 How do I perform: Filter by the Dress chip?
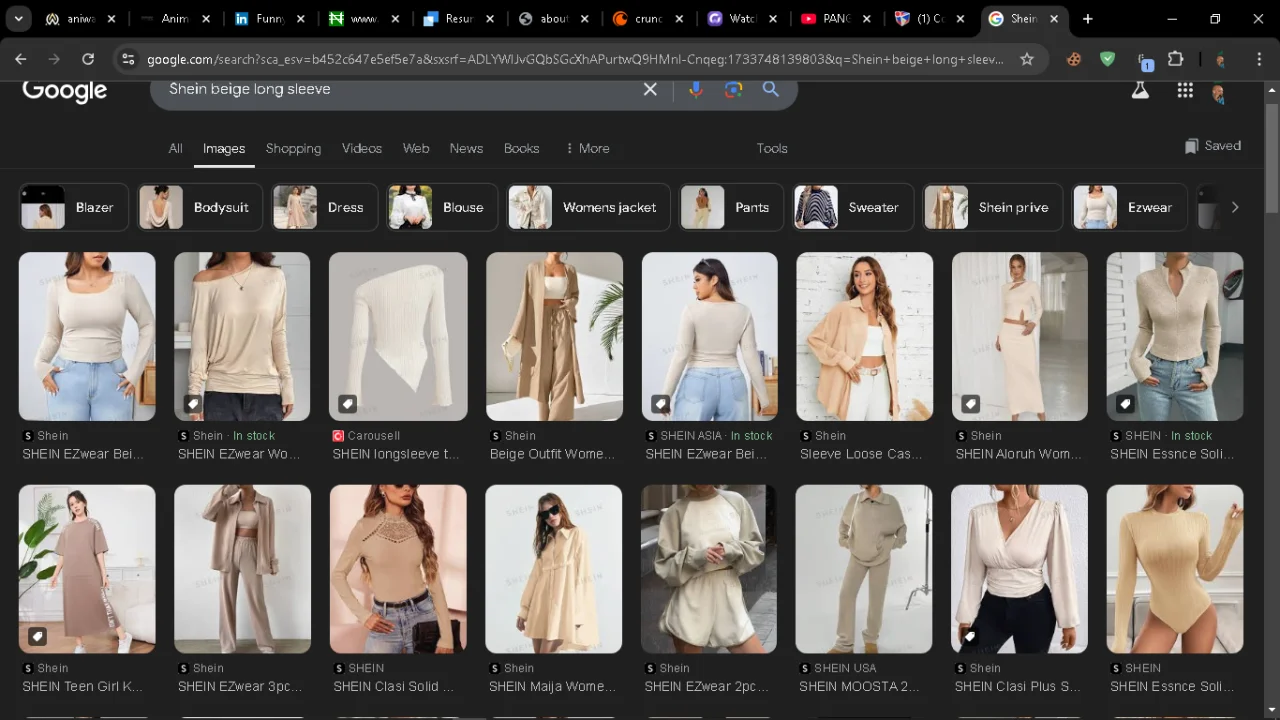click(x=325, y=207)
